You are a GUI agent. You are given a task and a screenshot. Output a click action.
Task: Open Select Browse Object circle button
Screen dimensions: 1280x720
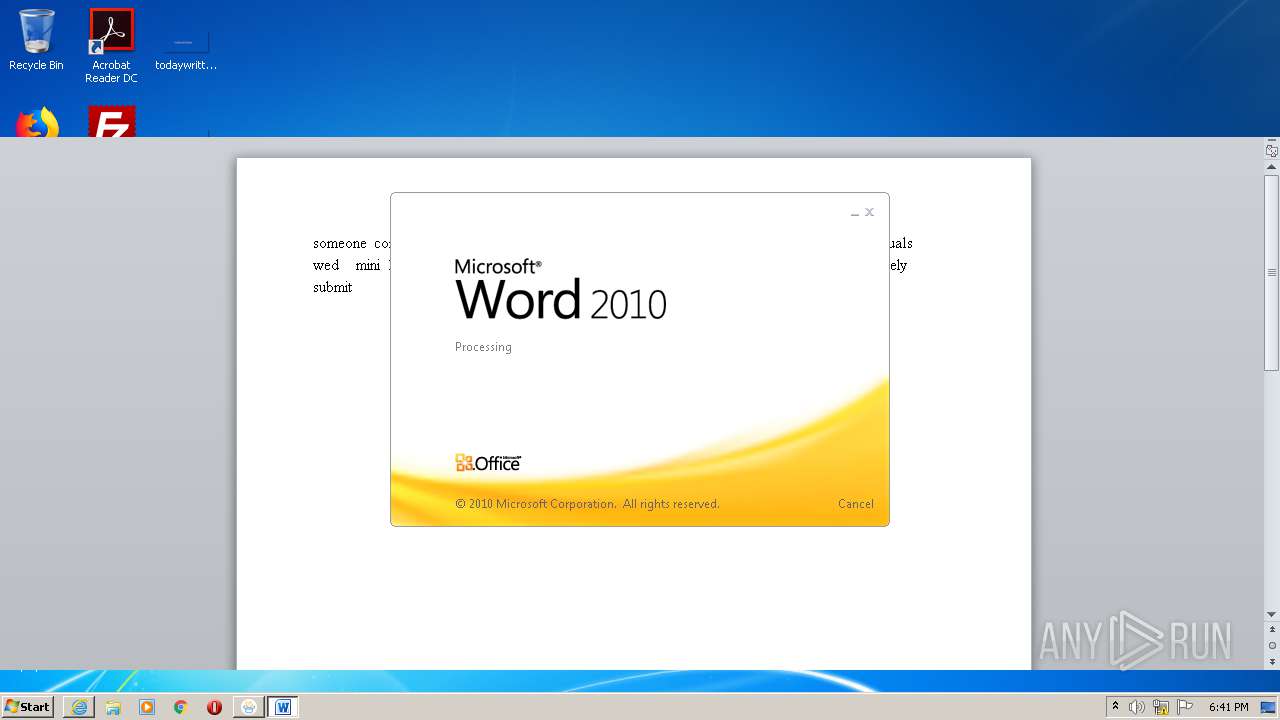[1272, 646]
